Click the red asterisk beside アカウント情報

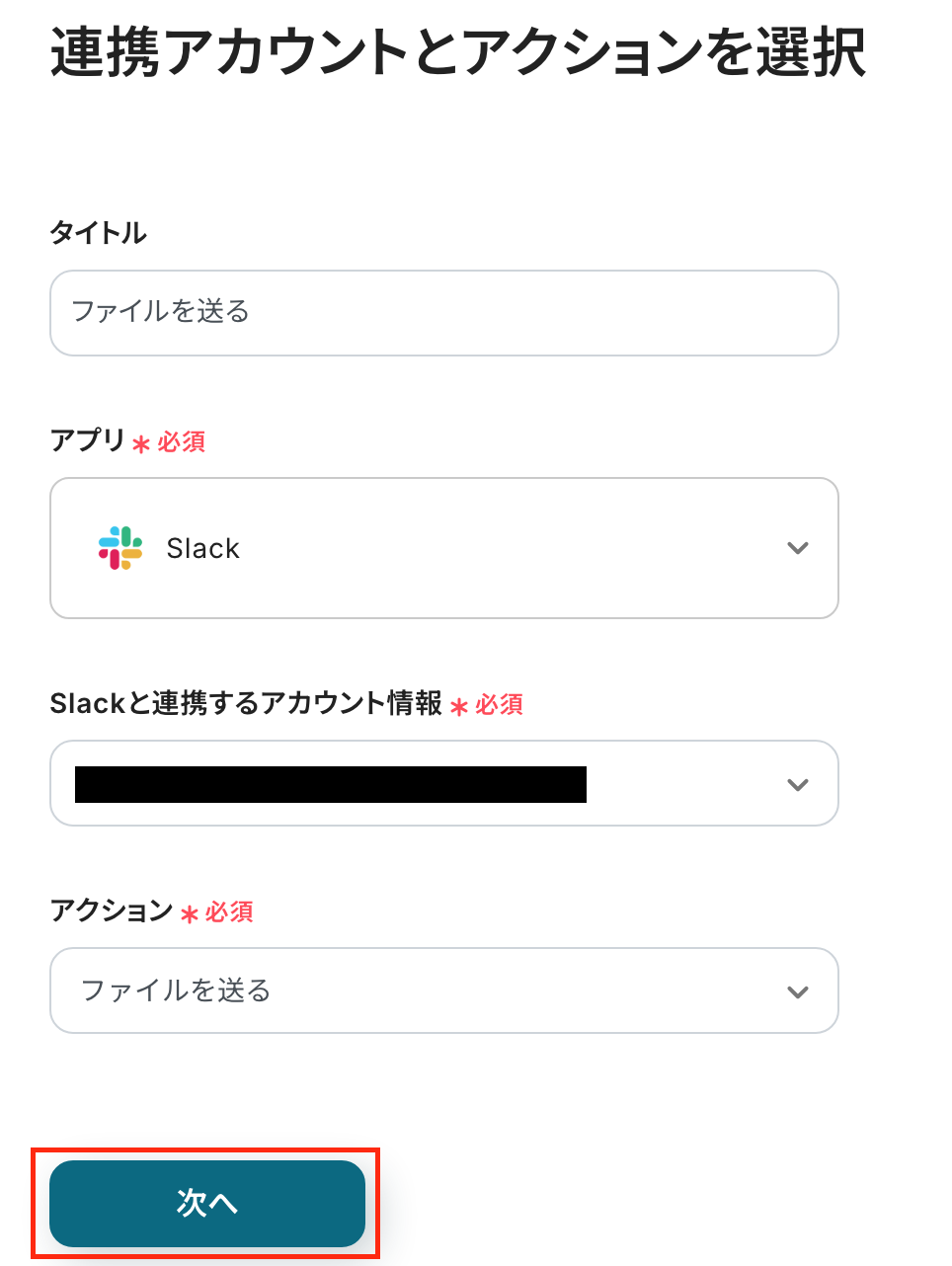coord(459,707)
